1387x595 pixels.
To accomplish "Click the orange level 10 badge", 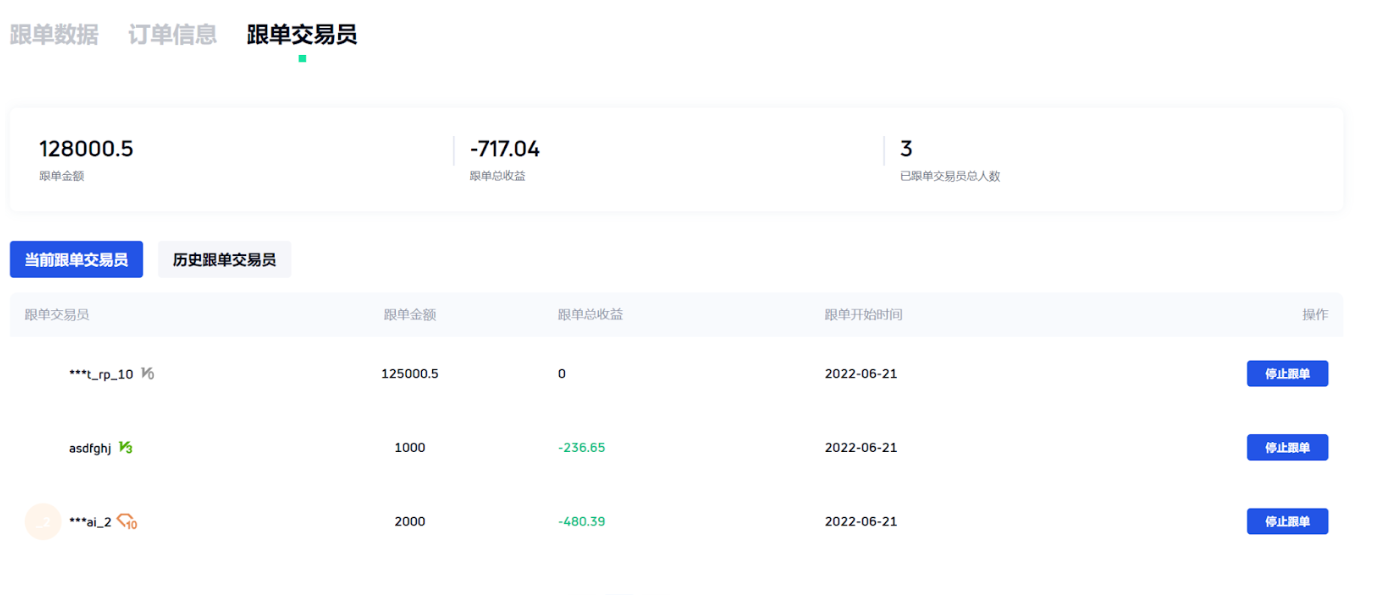I will 127,521.
